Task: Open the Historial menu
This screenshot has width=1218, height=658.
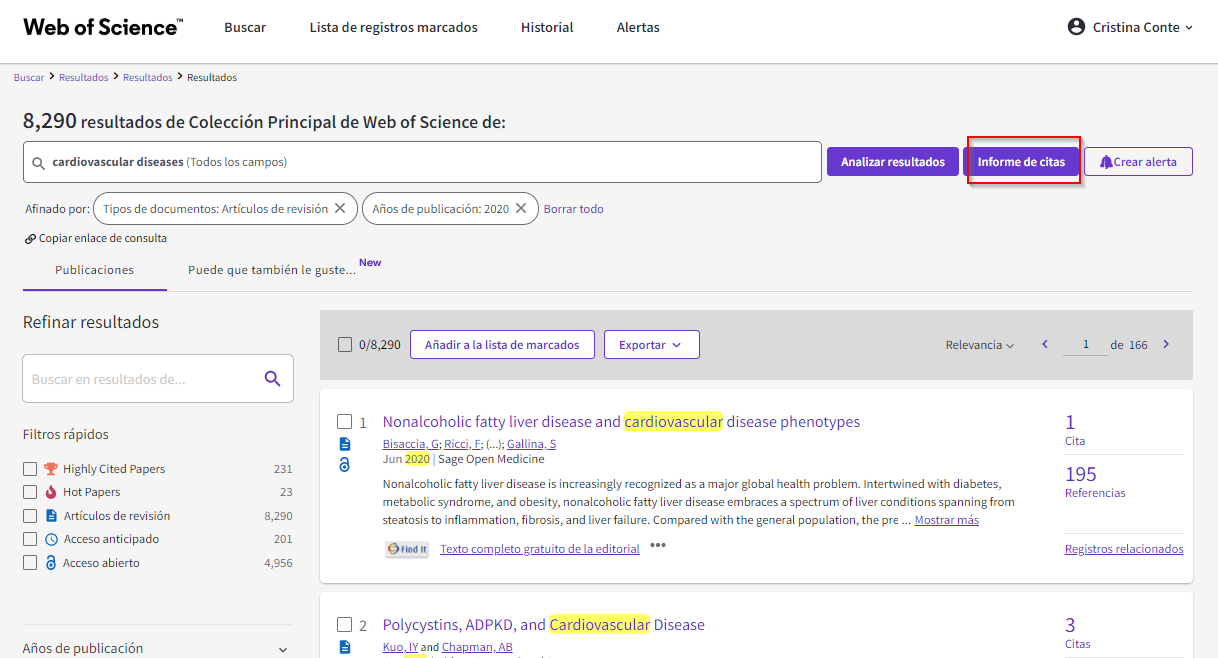Action: (x=547, y=27)
